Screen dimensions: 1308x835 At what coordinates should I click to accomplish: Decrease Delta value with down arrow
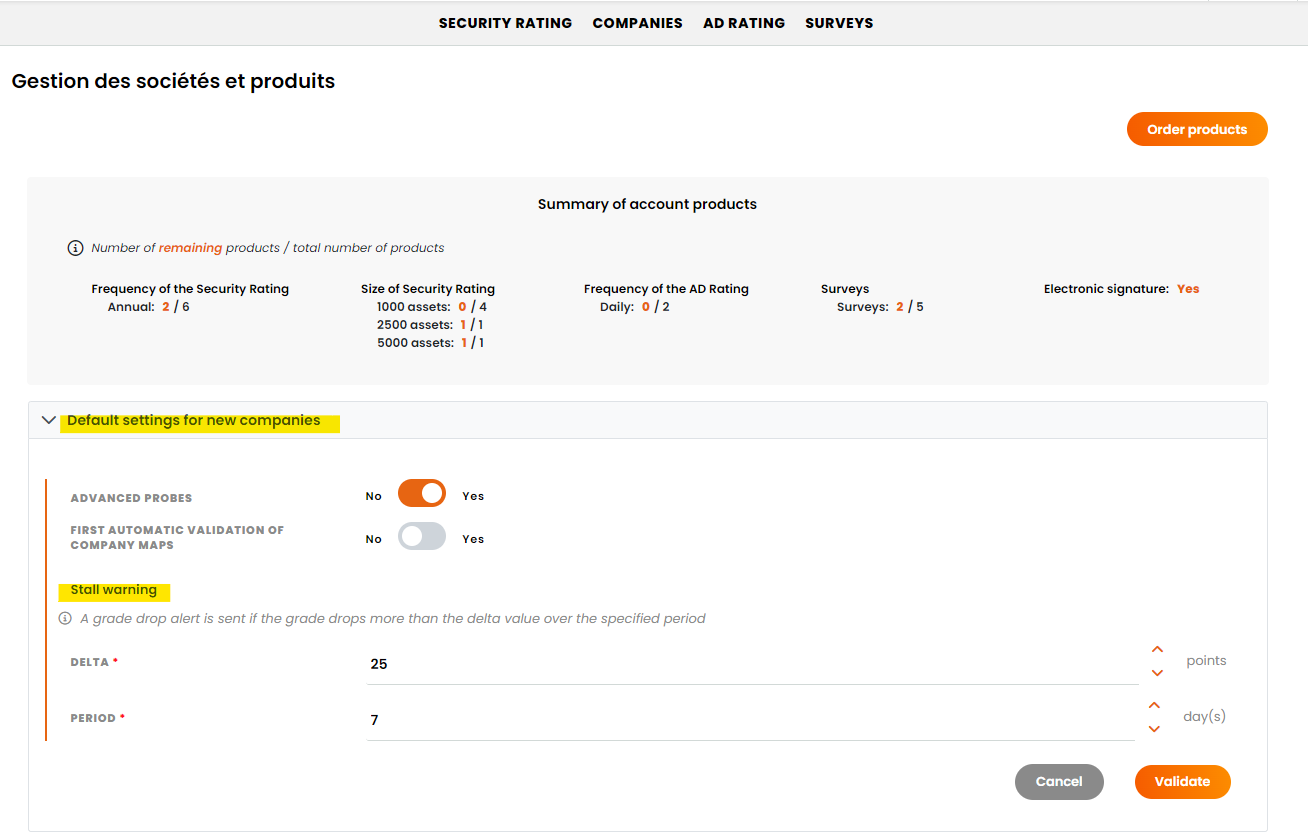tap(1157, 673)
